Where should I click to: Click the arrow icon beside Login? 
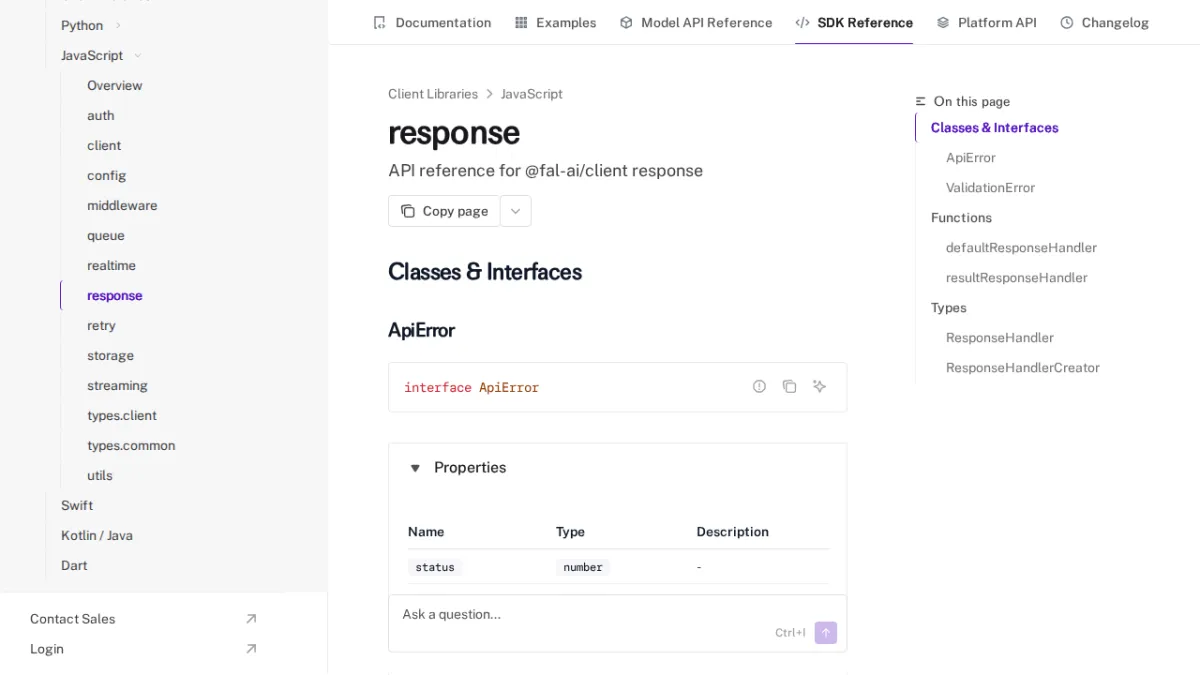(251, 649)
